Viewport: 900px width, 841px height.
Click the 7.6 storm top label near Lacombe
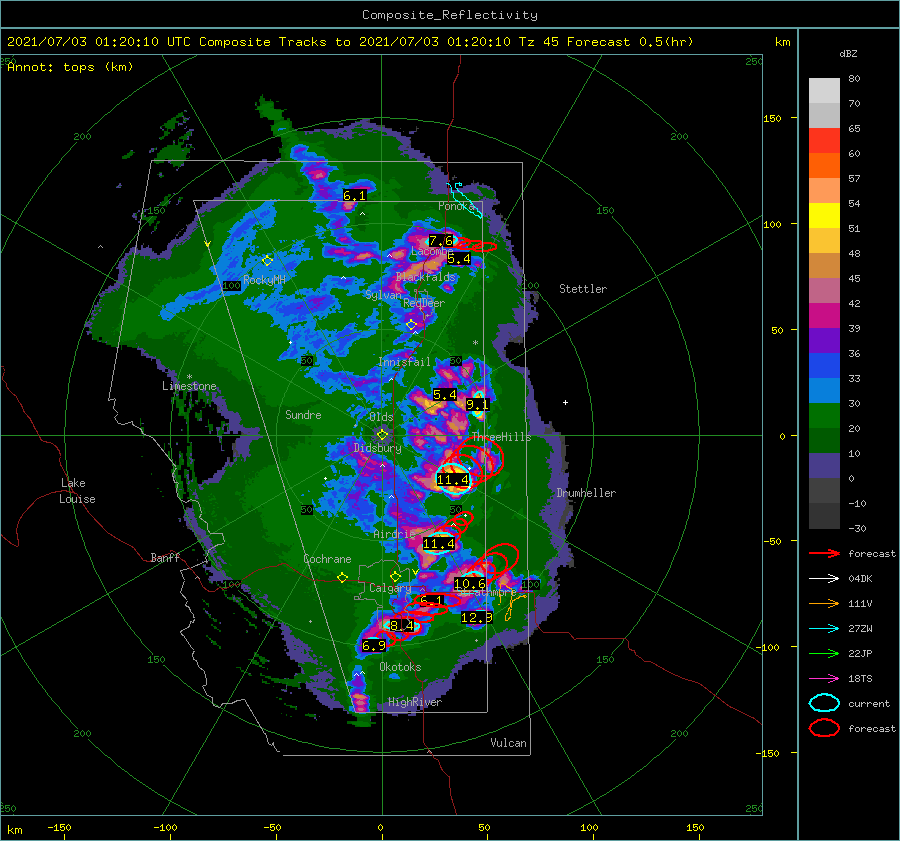click(x=441, y=241)
